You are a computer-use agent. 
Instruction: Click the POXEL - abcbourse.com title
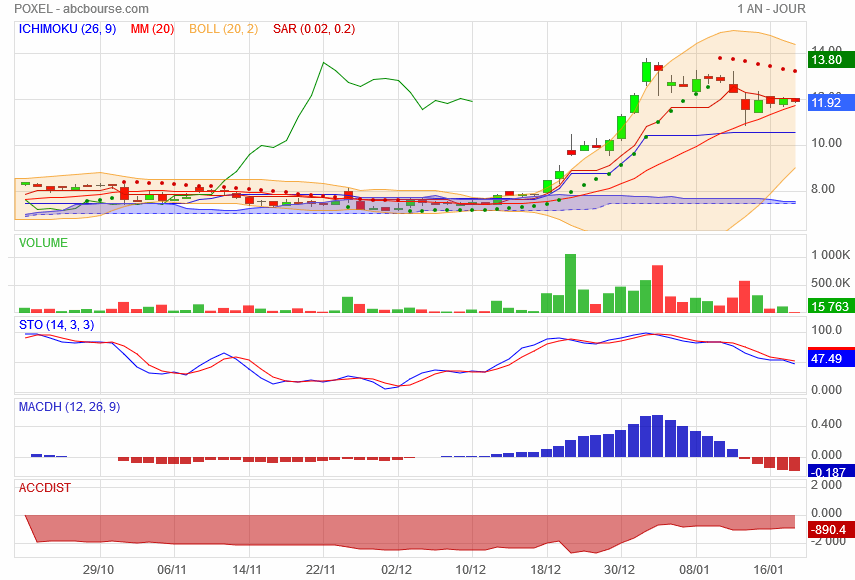tap(81, 9)
